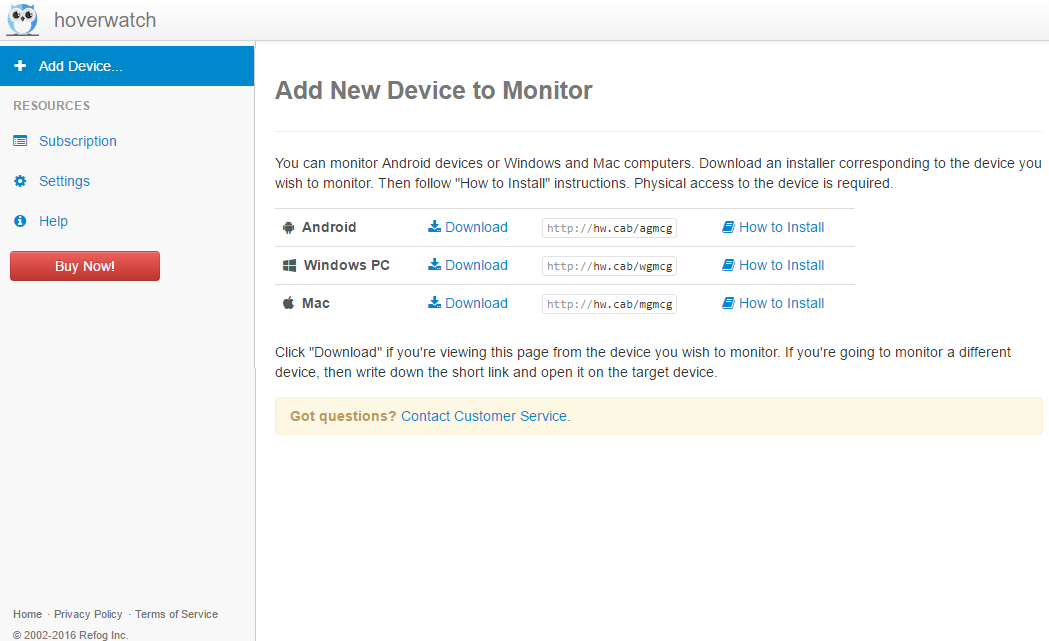Go to the Home footer link

click(x=27, y=614)
